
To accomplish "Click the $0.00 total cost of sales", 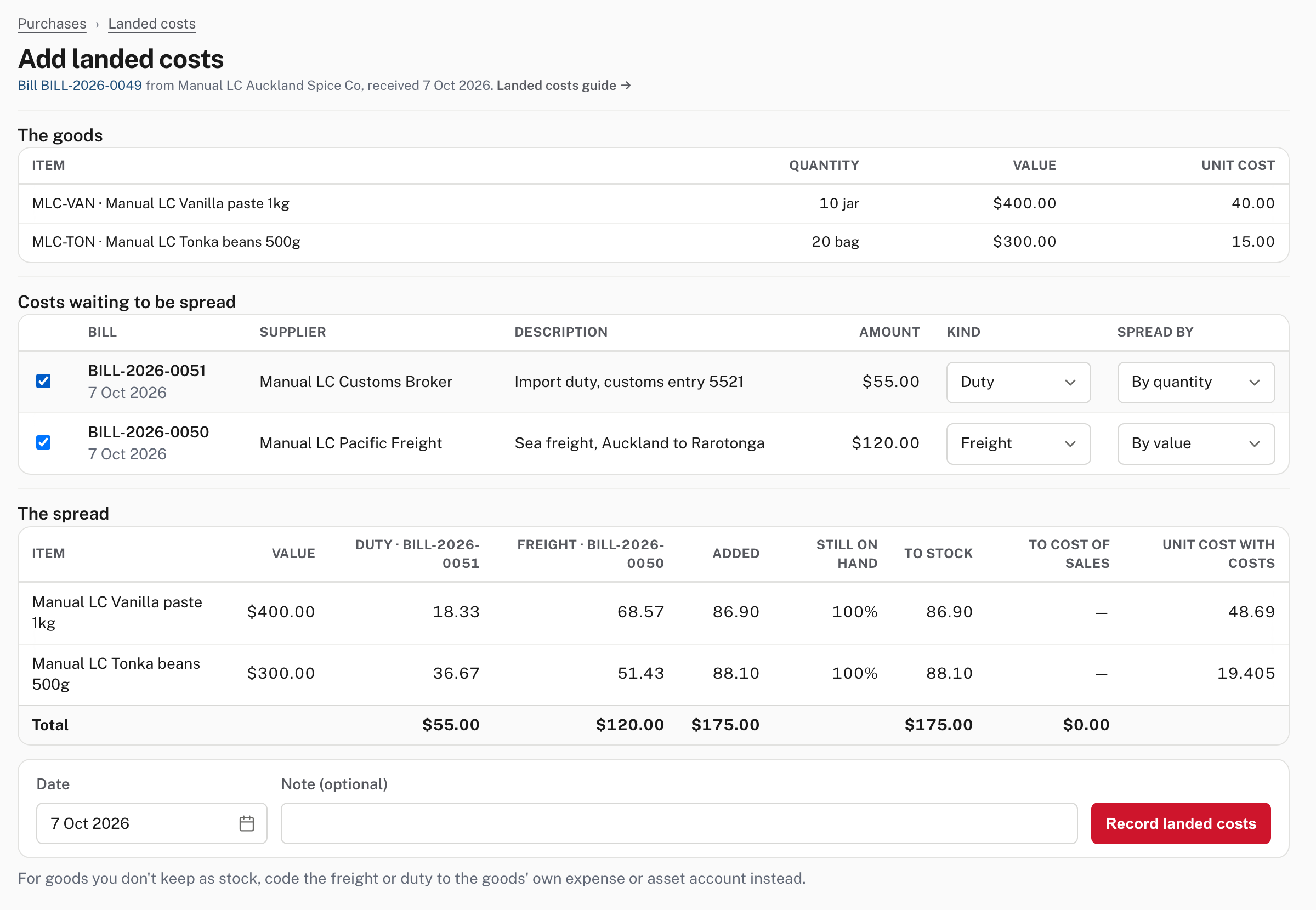I will [1086, 725].
